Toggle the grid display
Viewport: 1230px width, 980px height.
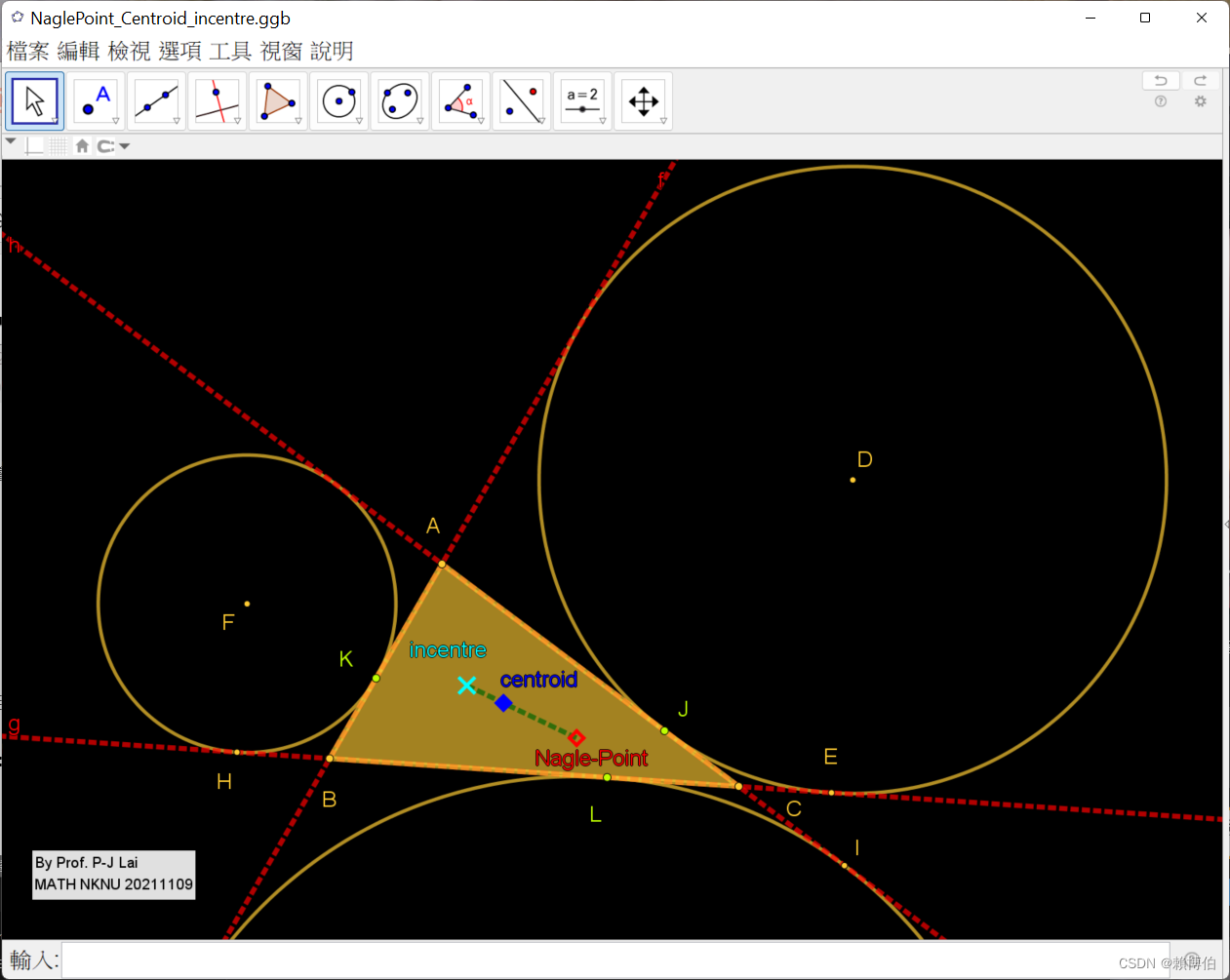pos(59,145)
